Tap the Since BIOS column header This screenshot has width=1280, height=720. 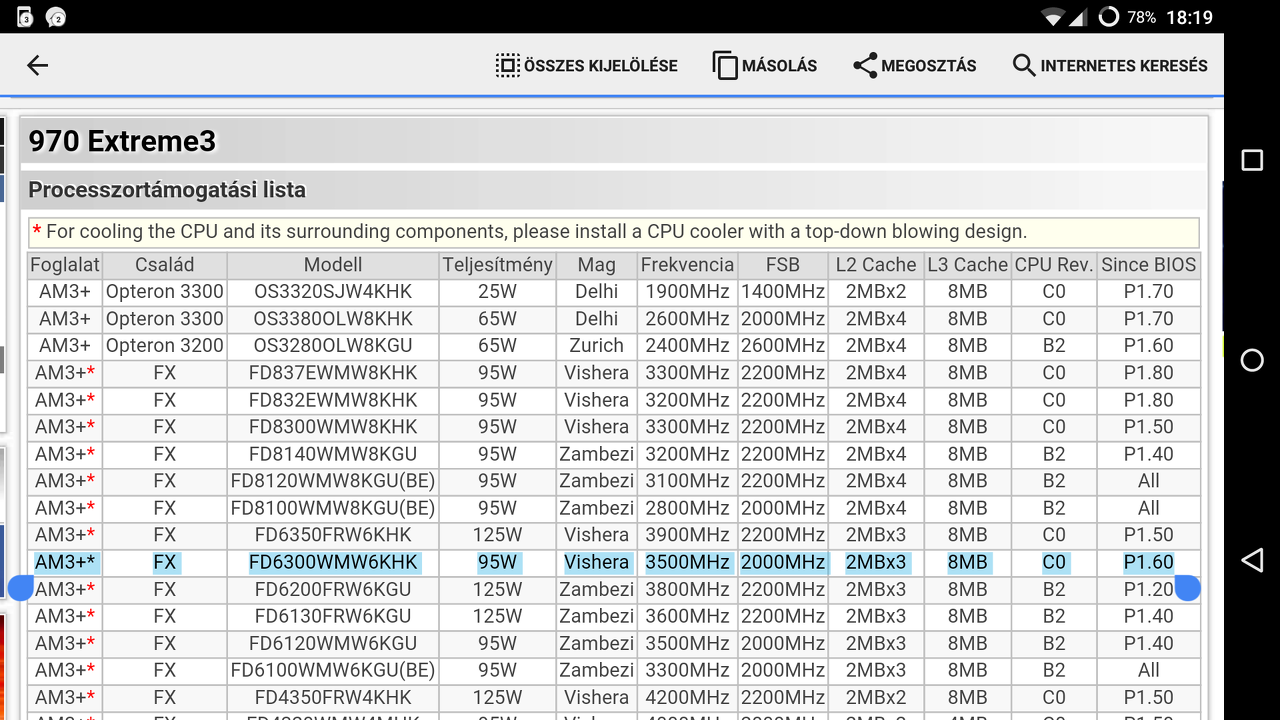click(x=1149, y=265)
